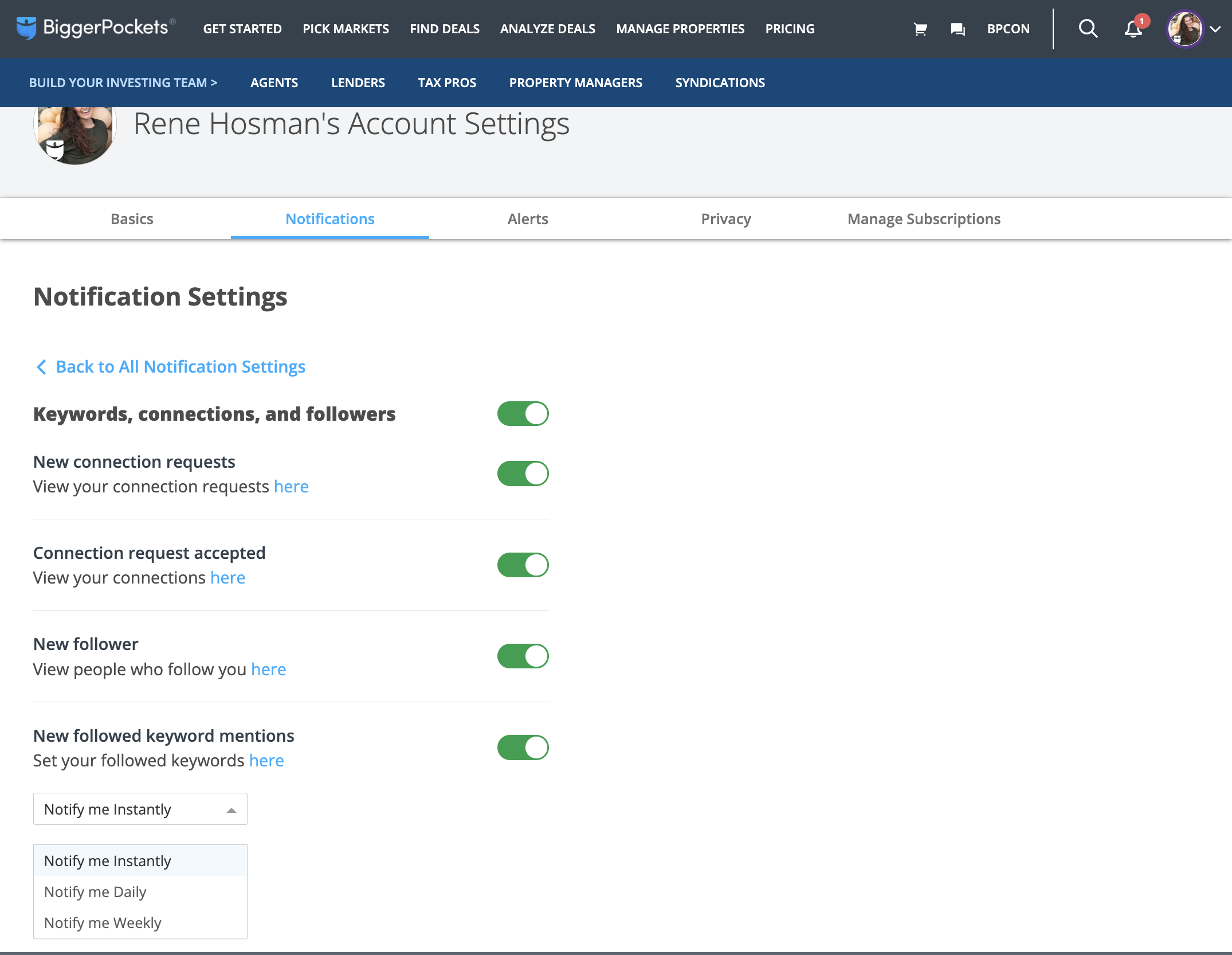Go back to All Notification Settings

[181, 367]
